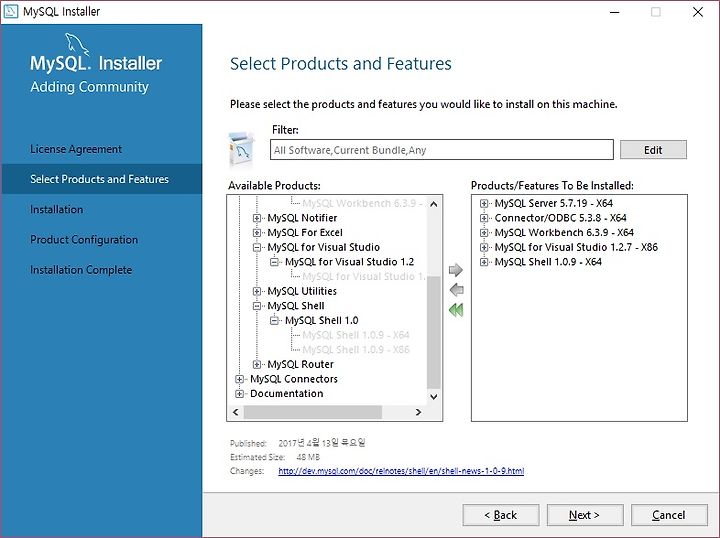This screenshot has width=720, height=538.
Task: Click the Back button
Action: tap(501, 515)
